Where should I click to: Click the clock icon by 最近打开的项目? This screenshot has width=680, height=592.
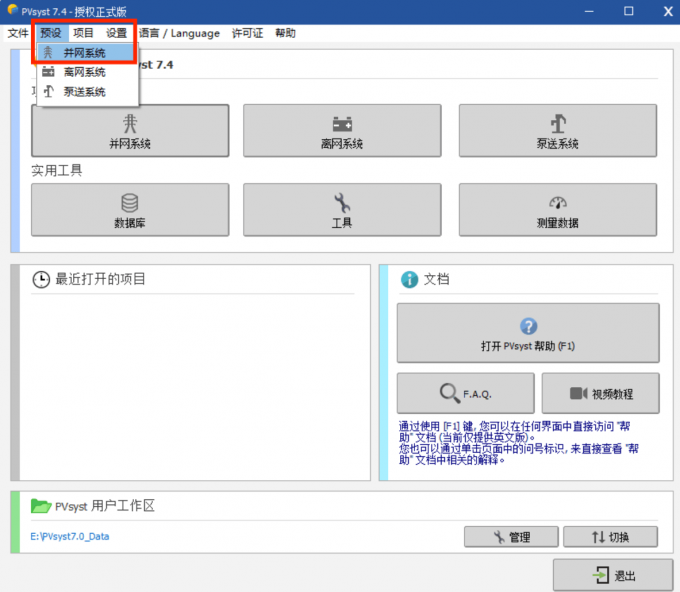tap(41, 280)
